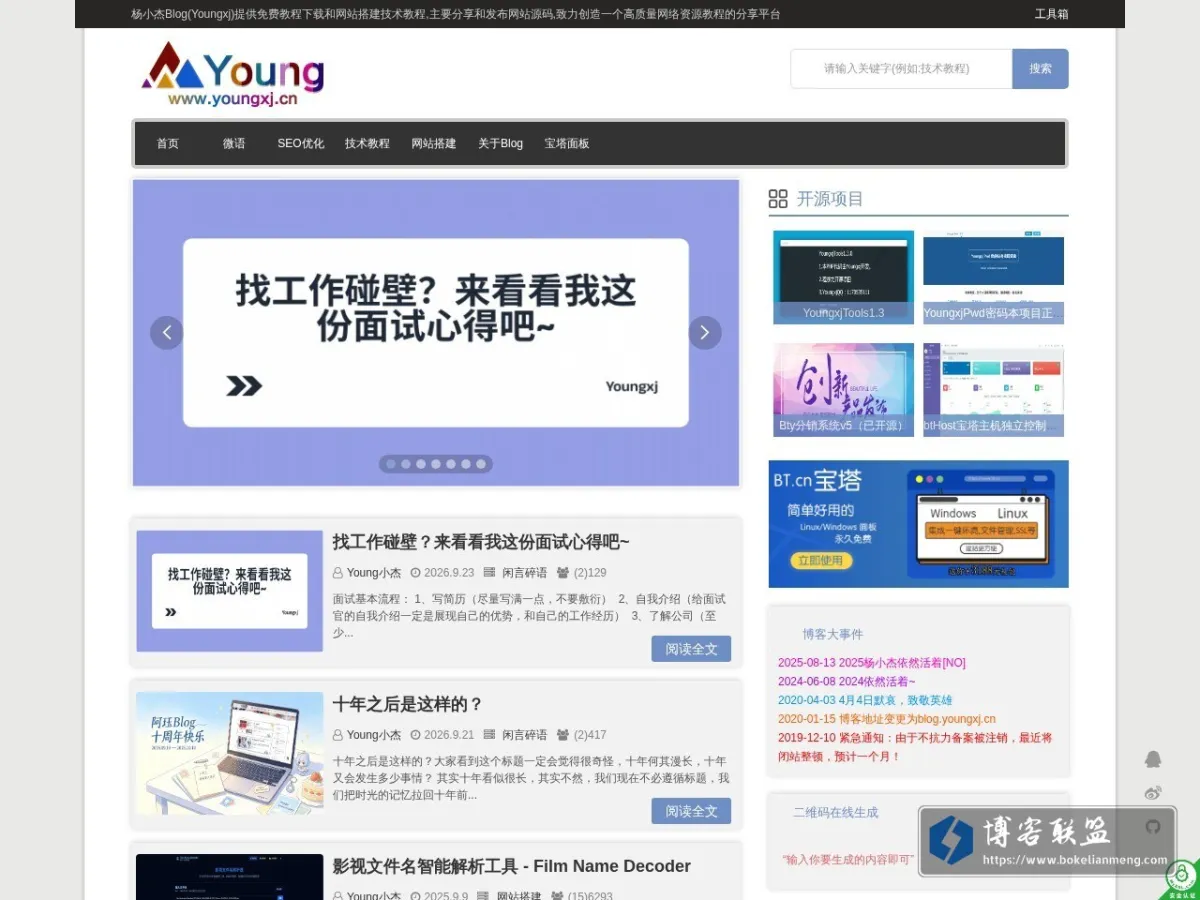Click 闲言碎语 category on 找工作碰壁 post

coord(525,573)
